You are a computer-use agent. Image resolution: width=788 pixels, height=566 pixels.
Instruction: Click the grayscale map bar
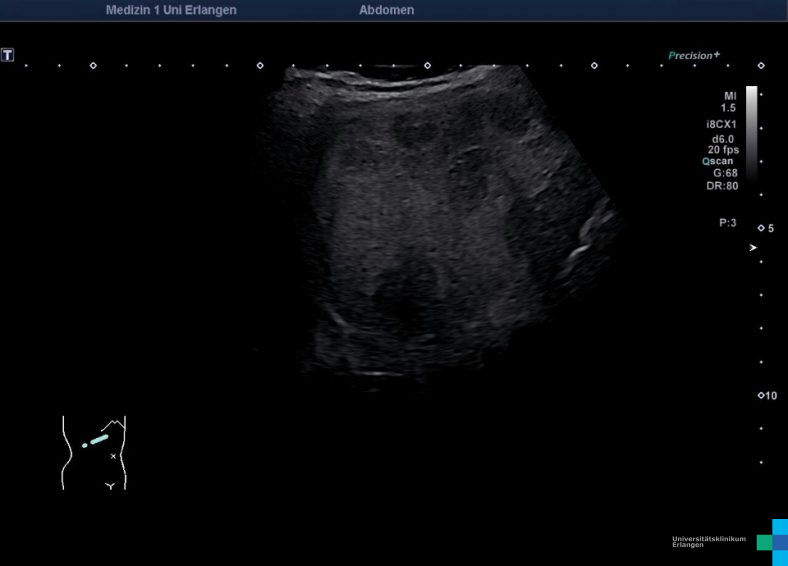(x=751, y=130)
